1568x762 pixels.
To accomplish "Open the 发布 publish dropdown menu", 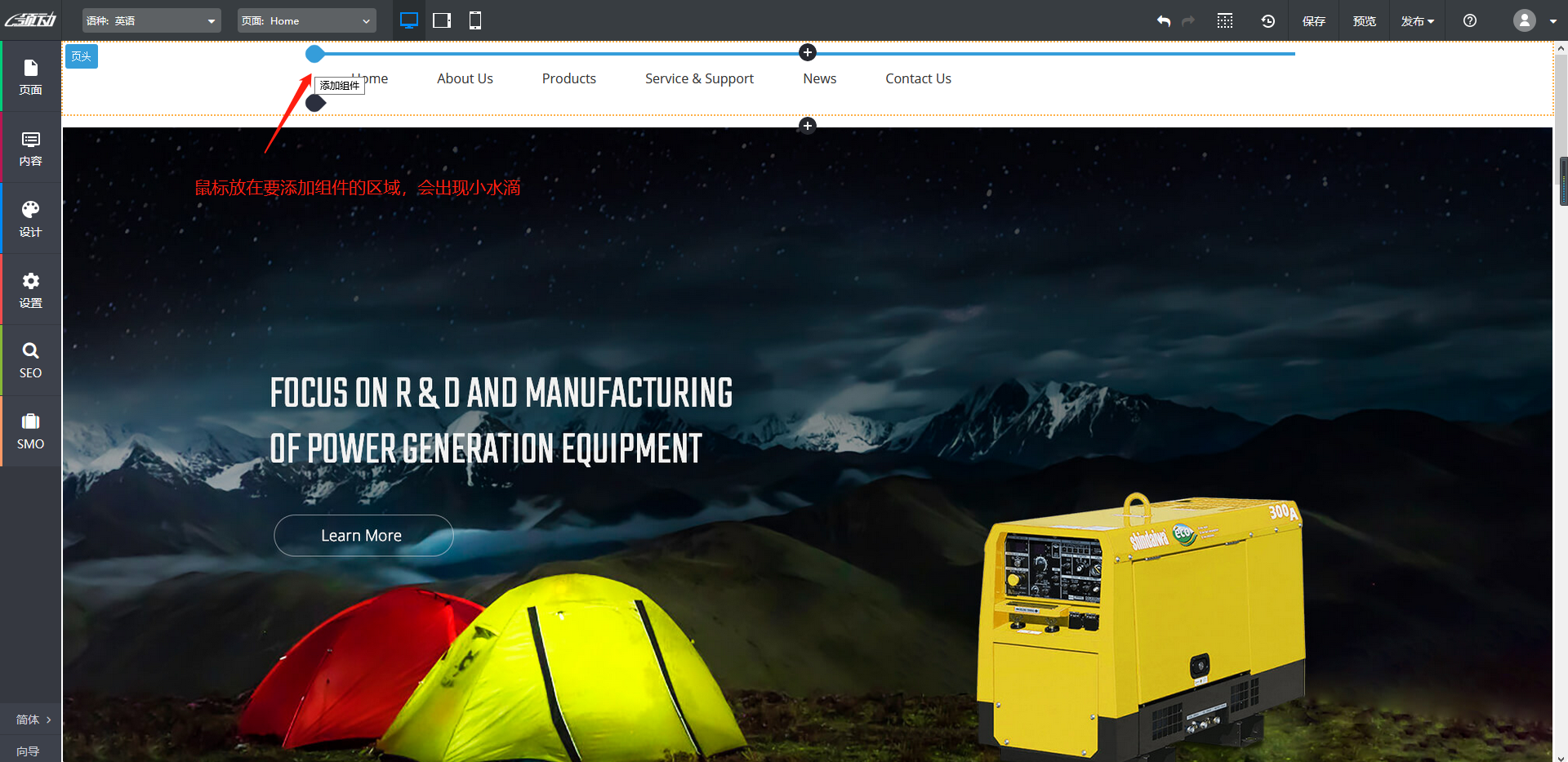I will [x=1417, y=21].
